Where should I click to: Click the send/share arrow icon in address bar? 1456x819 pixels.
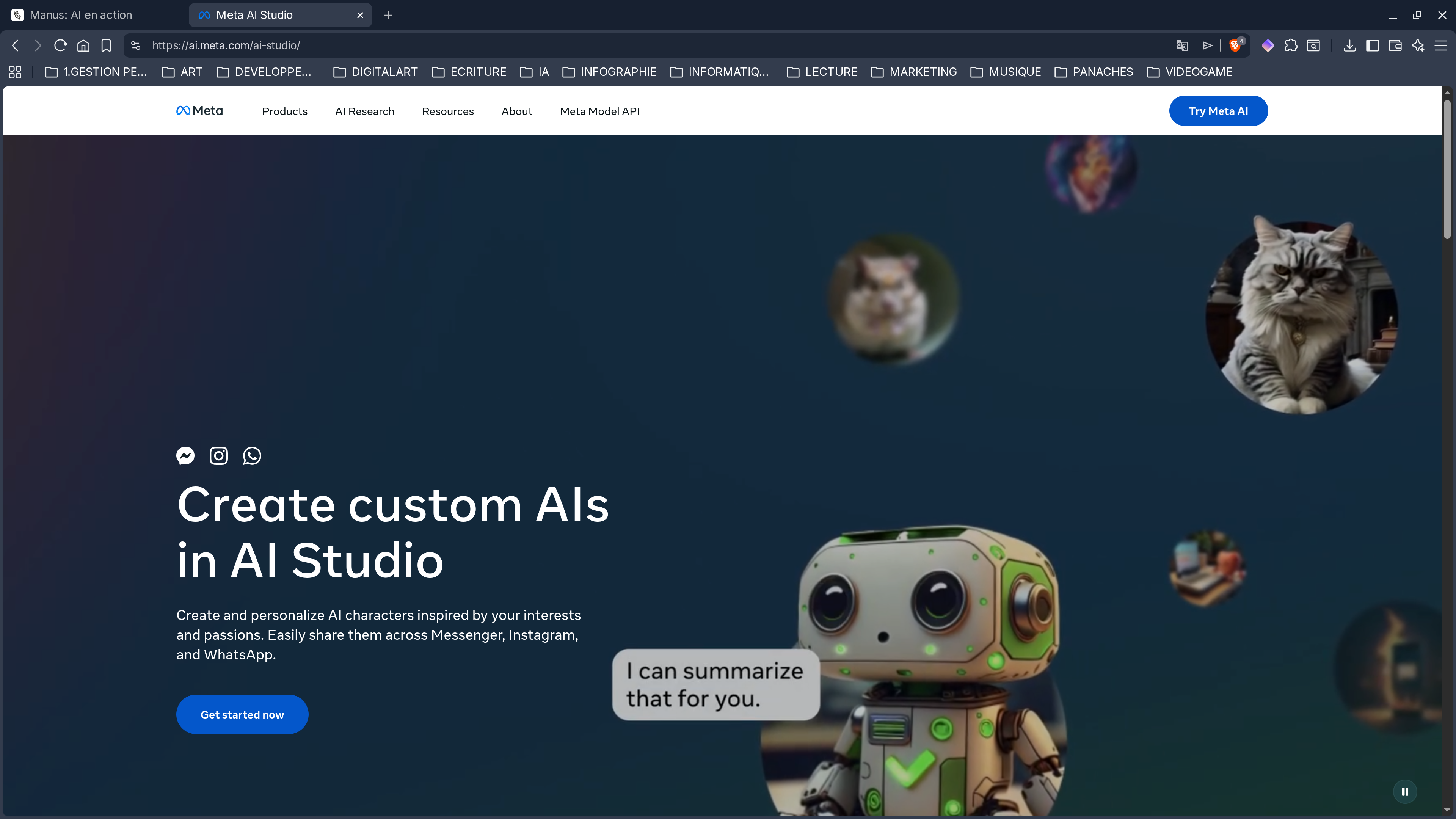[1207, 45]
